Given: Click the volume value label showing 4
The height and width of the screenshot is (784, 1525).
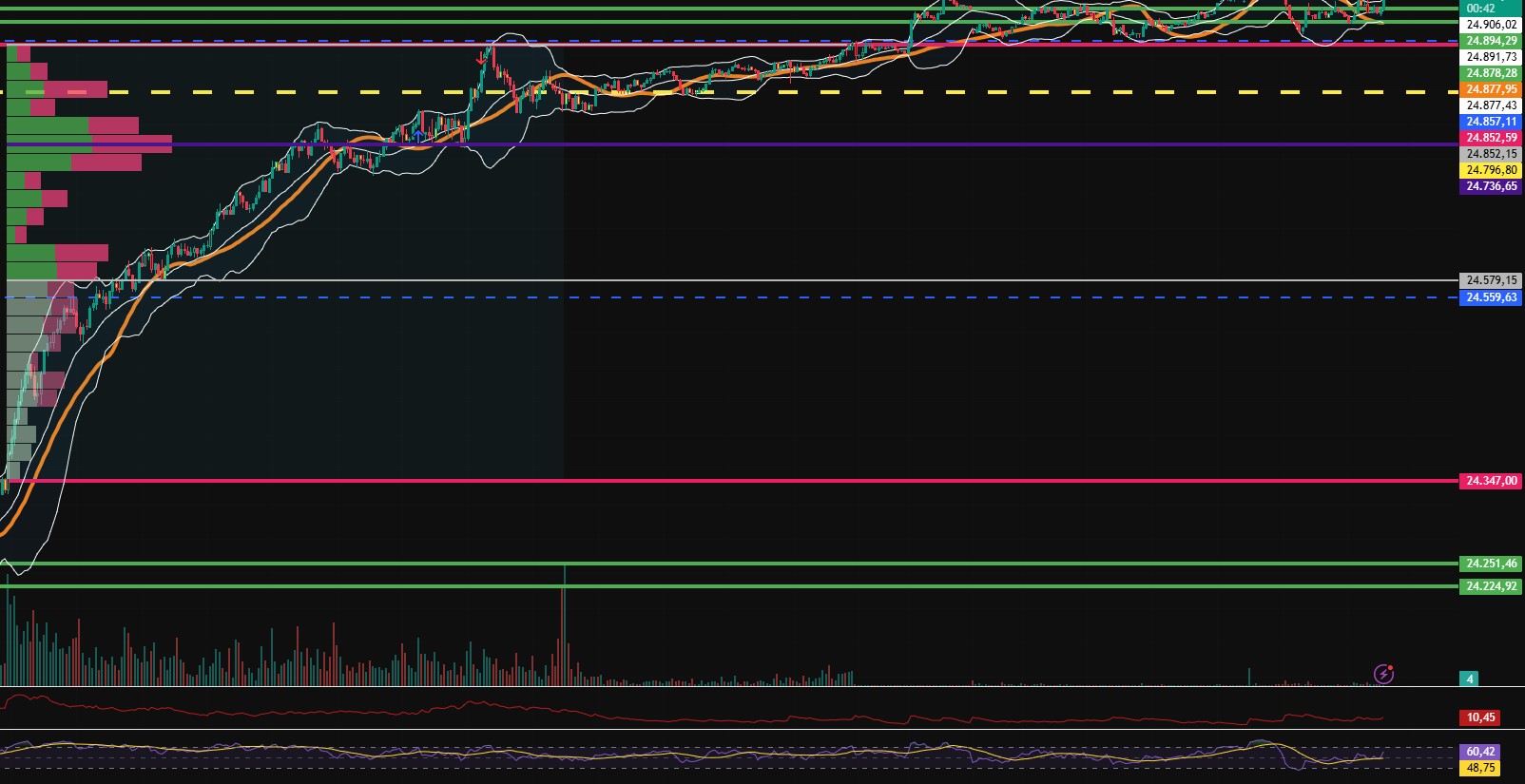Looking at the screenshot, I should pyautogui.click(x=1470, y=679).
